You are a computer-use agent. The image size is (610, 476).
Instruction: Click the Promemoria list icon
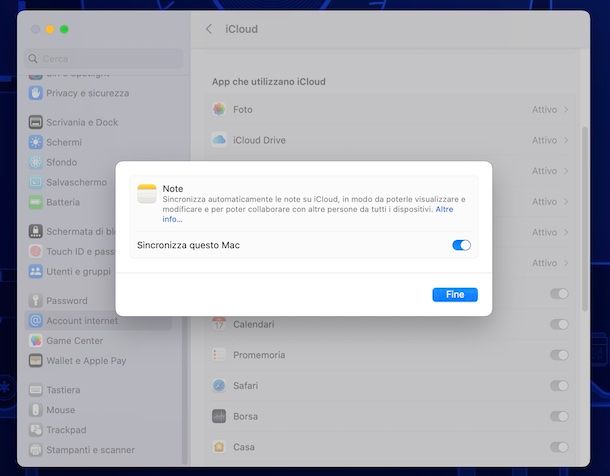tap(219, 355)
